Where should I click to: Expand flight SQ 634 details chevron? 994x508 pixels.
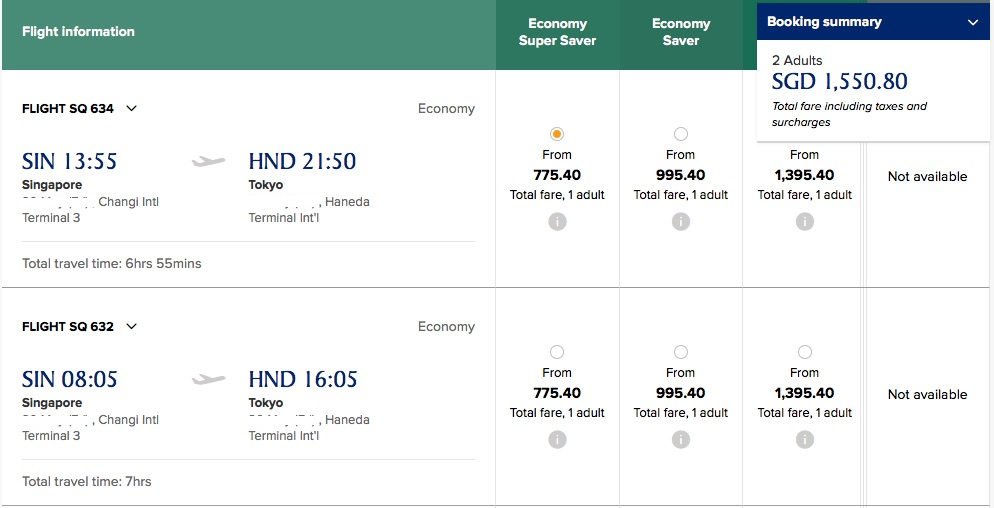point(132,109)
